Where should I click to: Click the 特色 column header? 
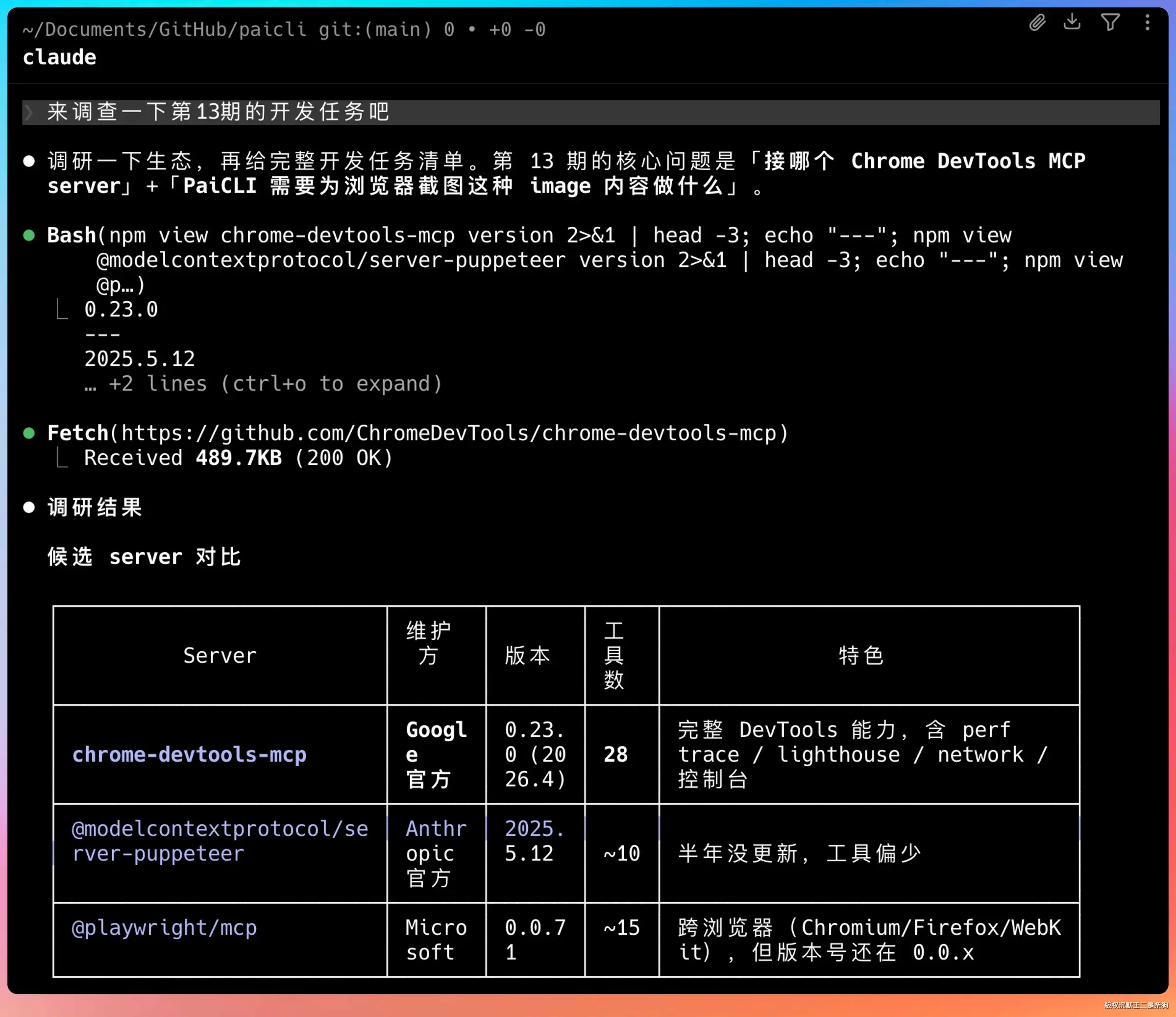(x=861, y=655)
